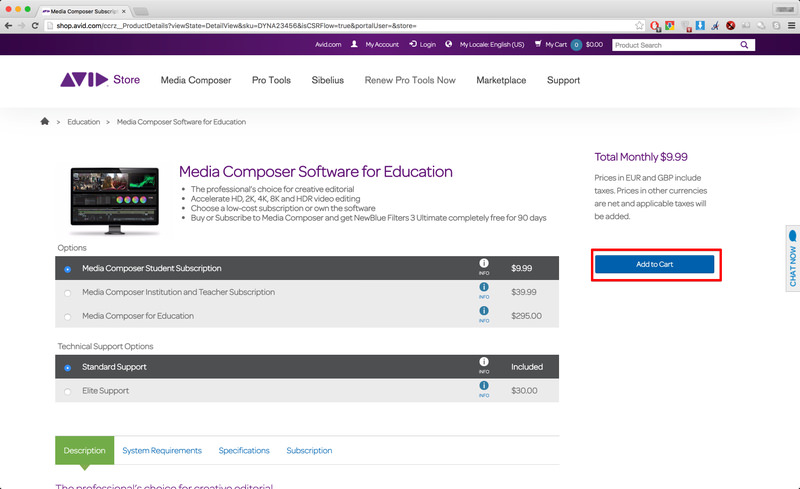
Task: Select Institution and Teacher Subscription radio button
Action: click(x=67, y=293)
